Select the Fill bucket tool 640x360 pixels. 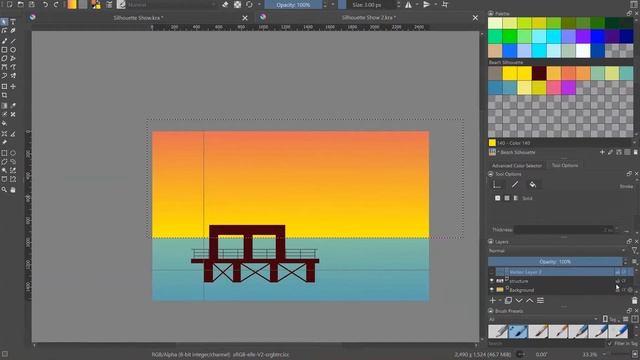point(4,124)
